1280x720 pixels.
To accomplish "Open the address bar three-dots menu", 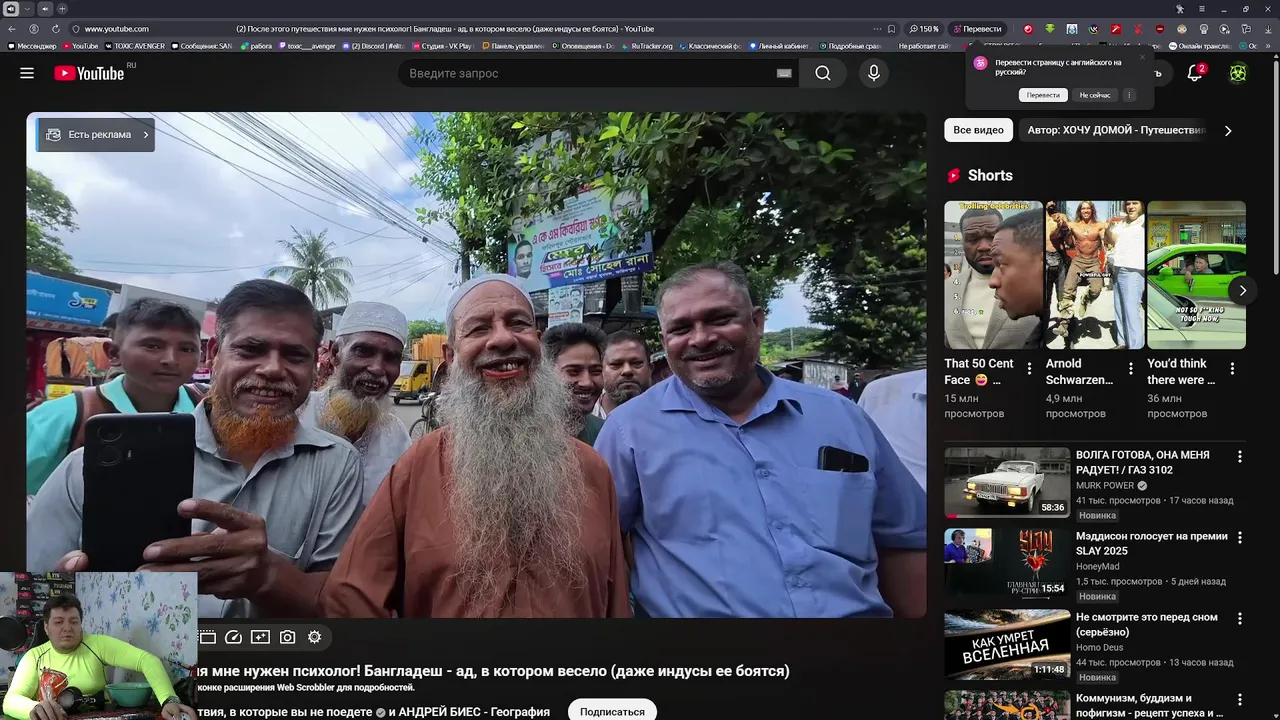I will (877, 29).
